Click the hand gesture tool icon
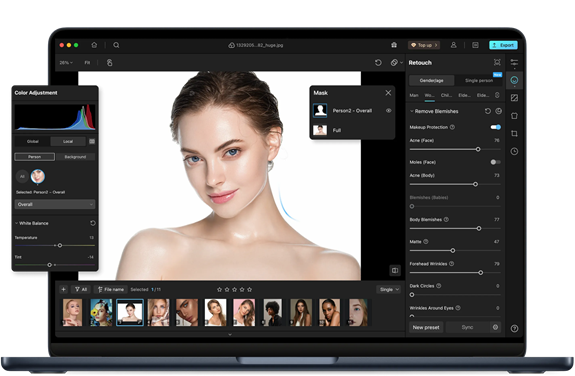This screenshot has width=575, height=376. [109, 63]
